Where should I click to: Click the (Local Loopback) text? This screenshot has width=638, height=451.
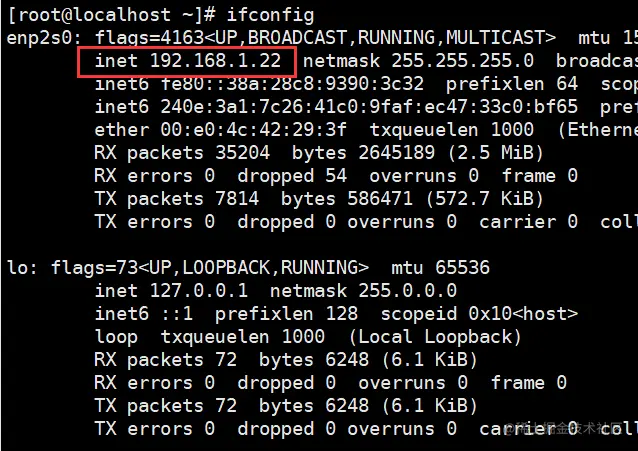tap(435, 337)
